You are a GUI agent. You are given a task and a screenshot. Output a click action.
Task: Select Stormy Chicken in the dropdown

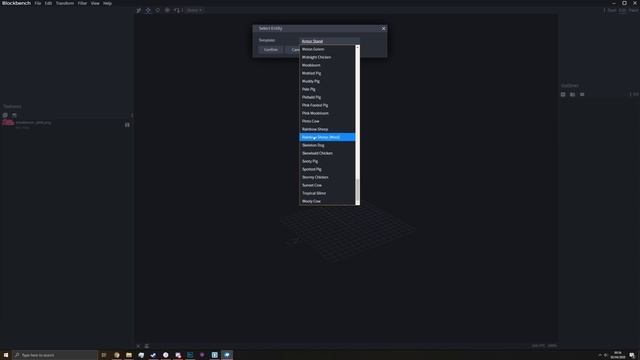[x=327, y=177]
